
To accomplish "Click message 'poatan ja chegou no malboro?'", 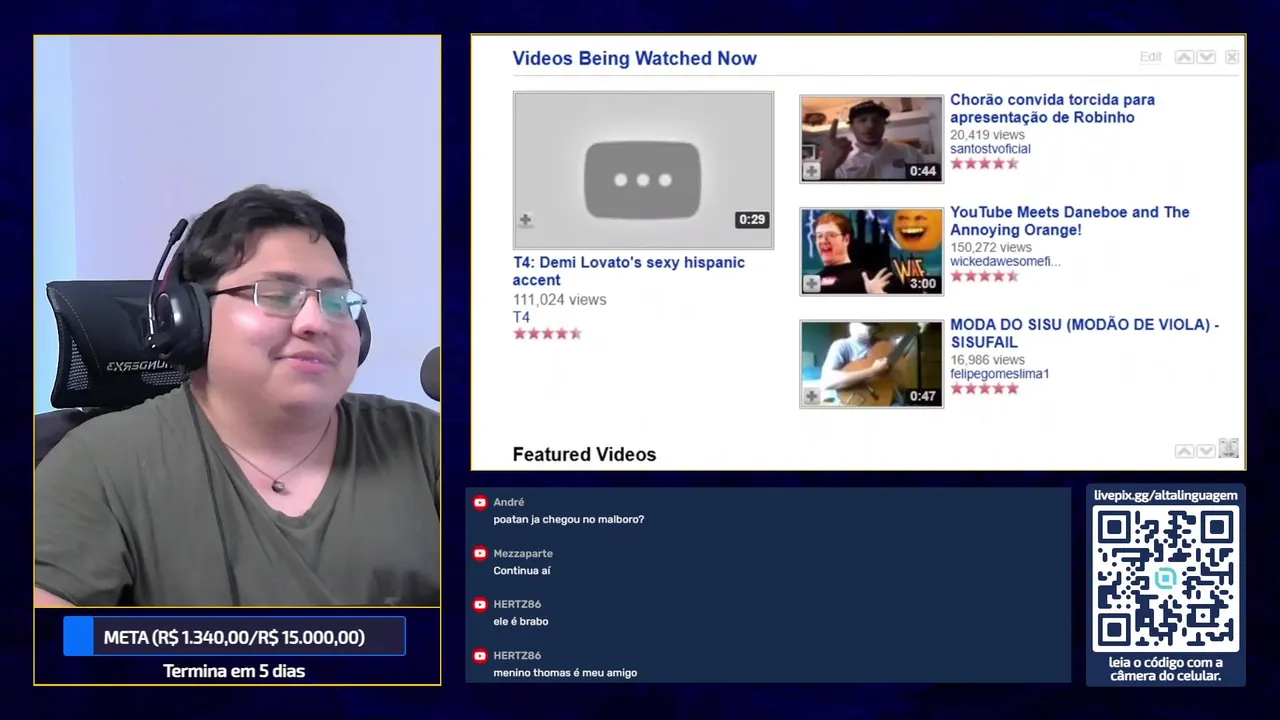I will point(568,520).
